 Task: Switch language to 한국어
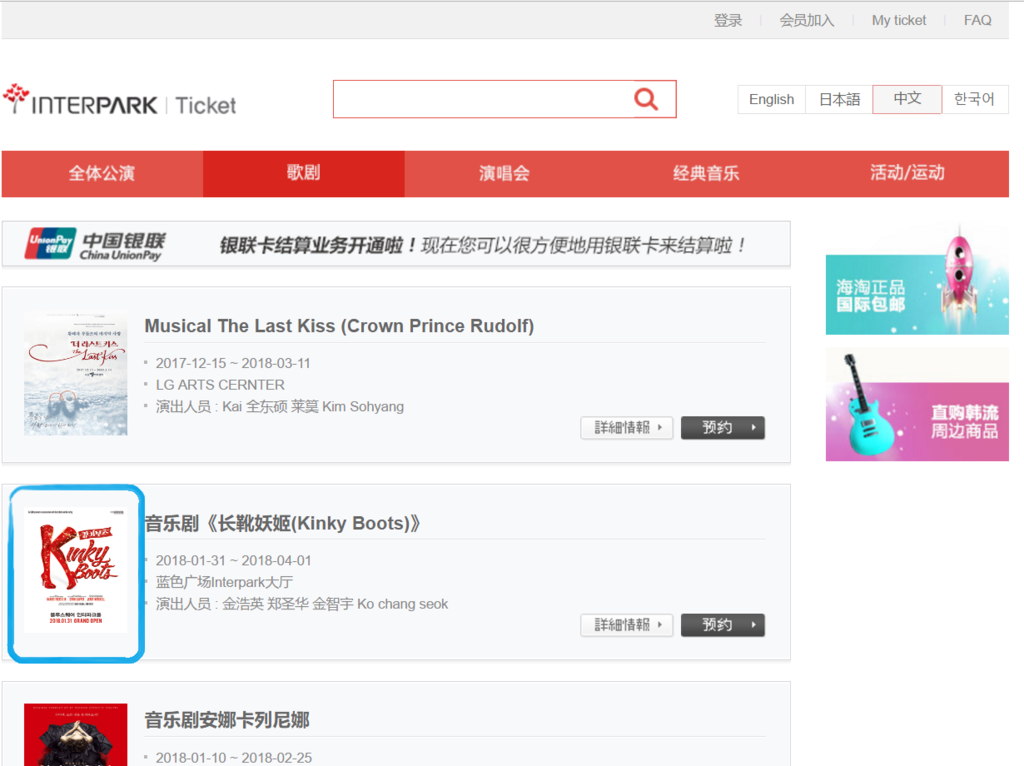click(974, 99)
